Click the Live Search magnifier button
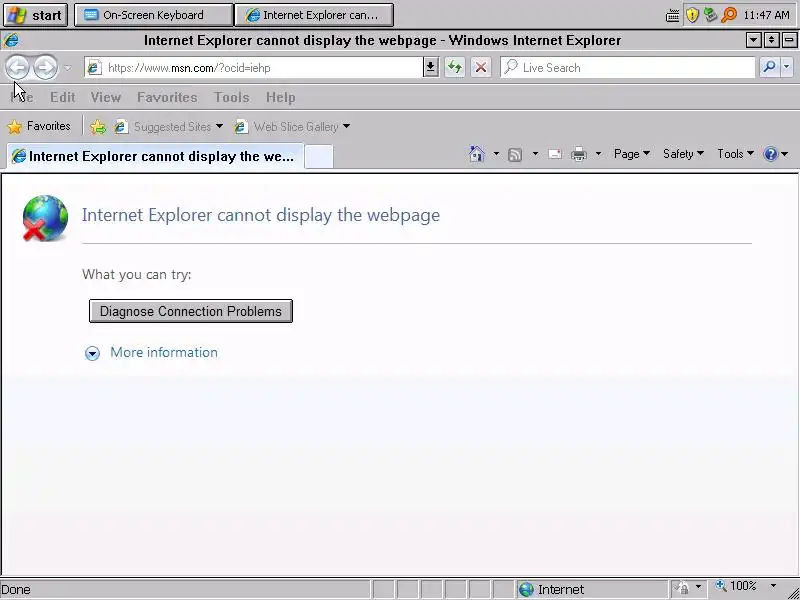Image resolution: width=800 pixels, height=600 pixels. [769, 67]
